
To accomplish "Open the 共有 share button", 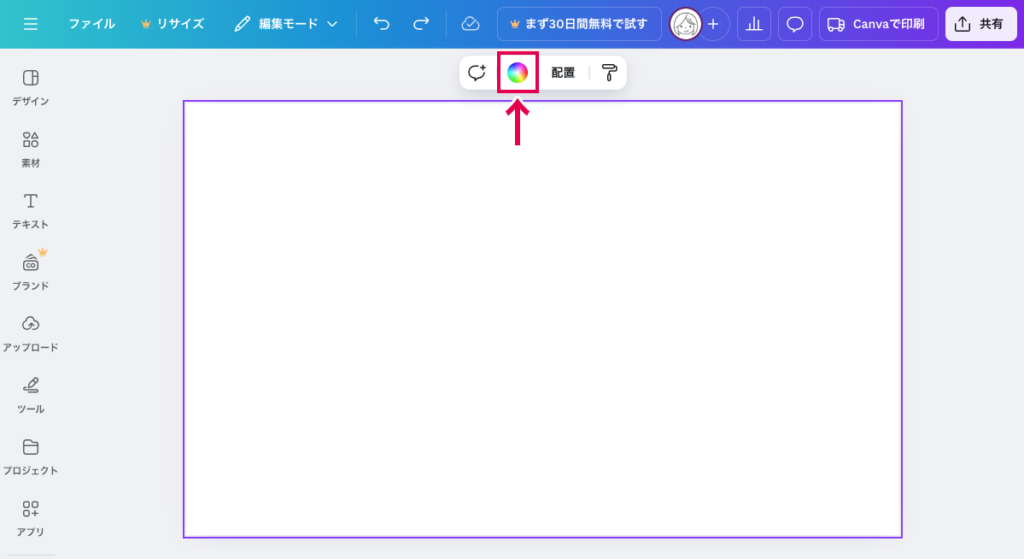I will point(981,24).
